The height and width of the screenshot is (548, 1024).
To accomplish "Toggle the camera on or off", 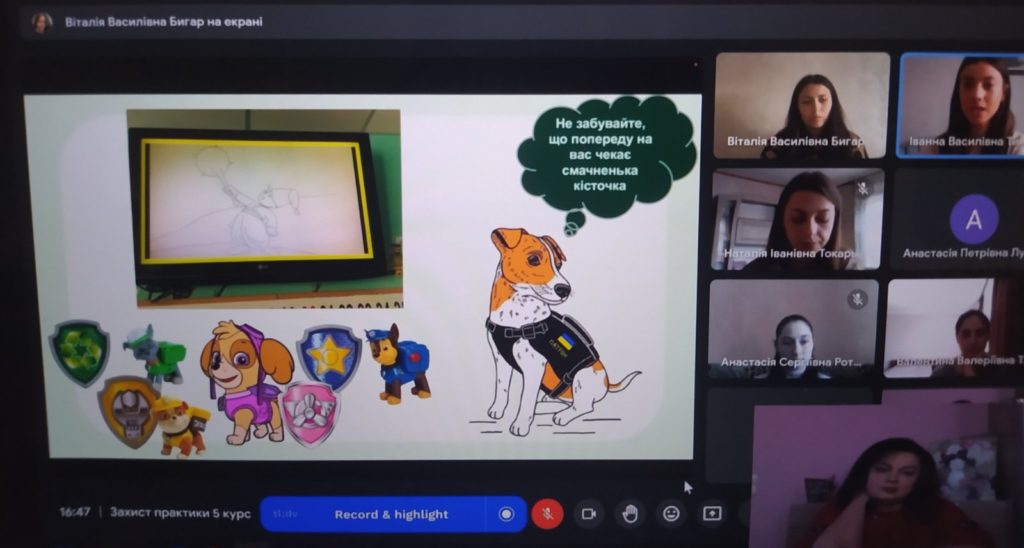I will [x=589, y=514].
